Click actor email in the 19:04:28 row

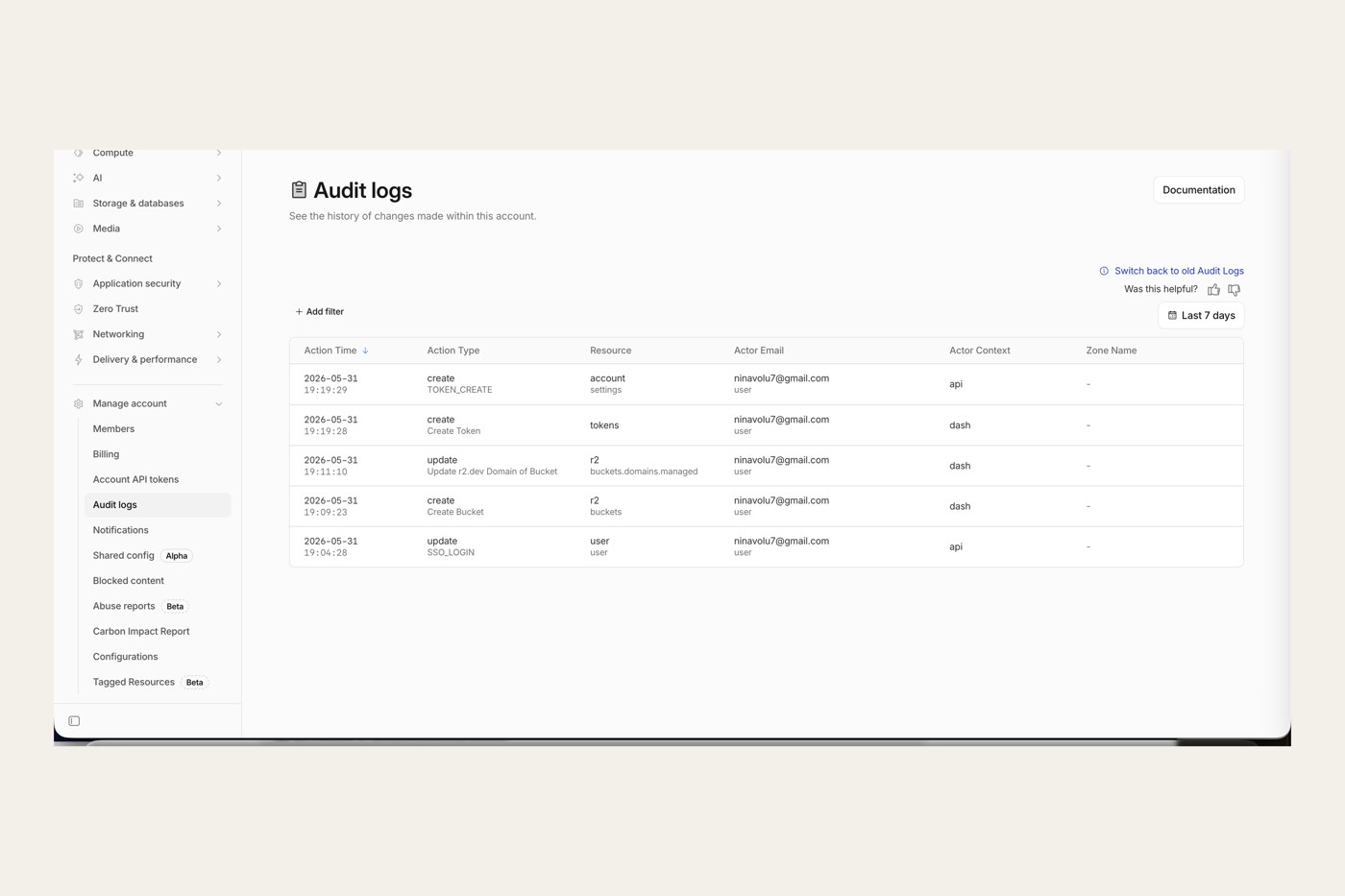coord(781,541)
